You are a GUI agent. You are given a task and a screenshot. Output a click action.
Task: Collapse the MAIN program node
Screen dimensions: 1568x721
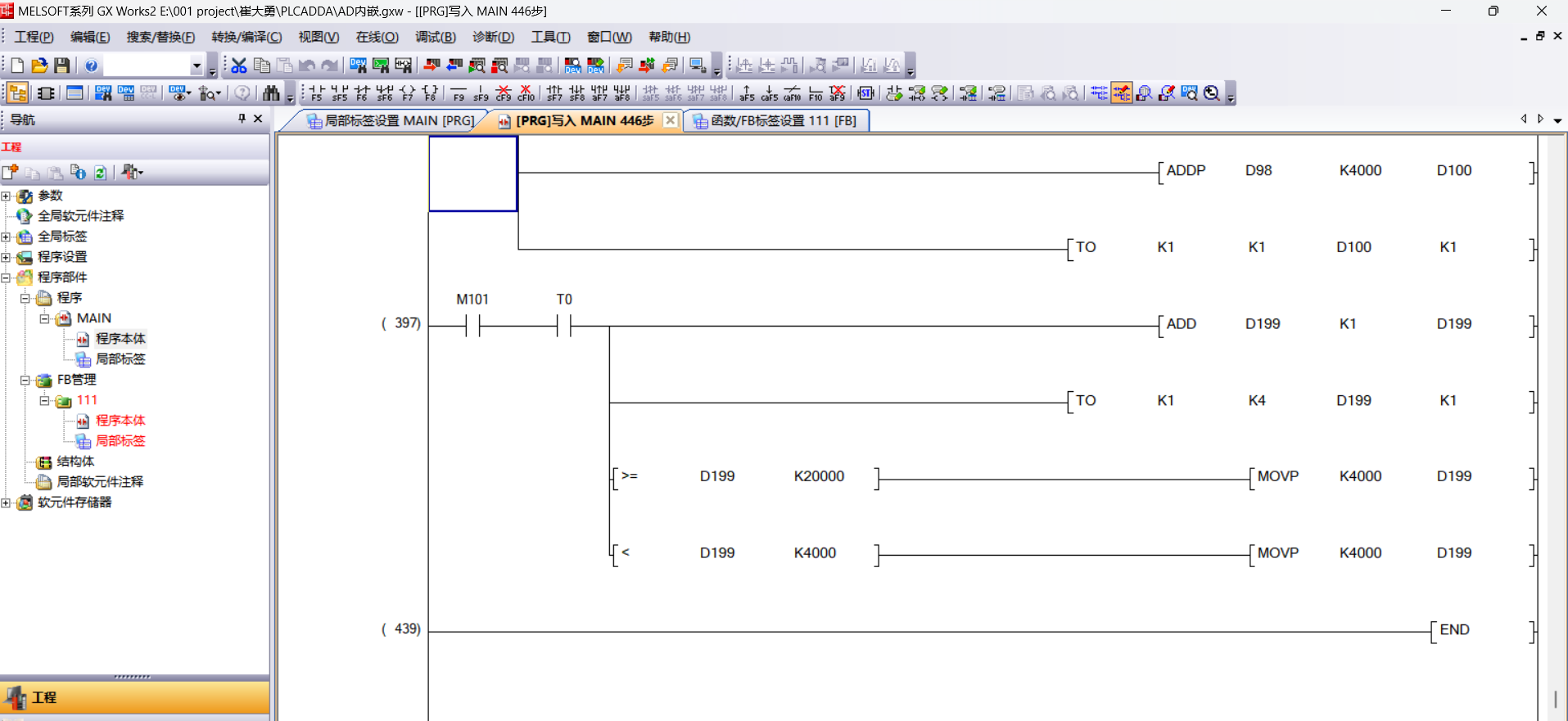pyautogui.click(x=45, y=319)
